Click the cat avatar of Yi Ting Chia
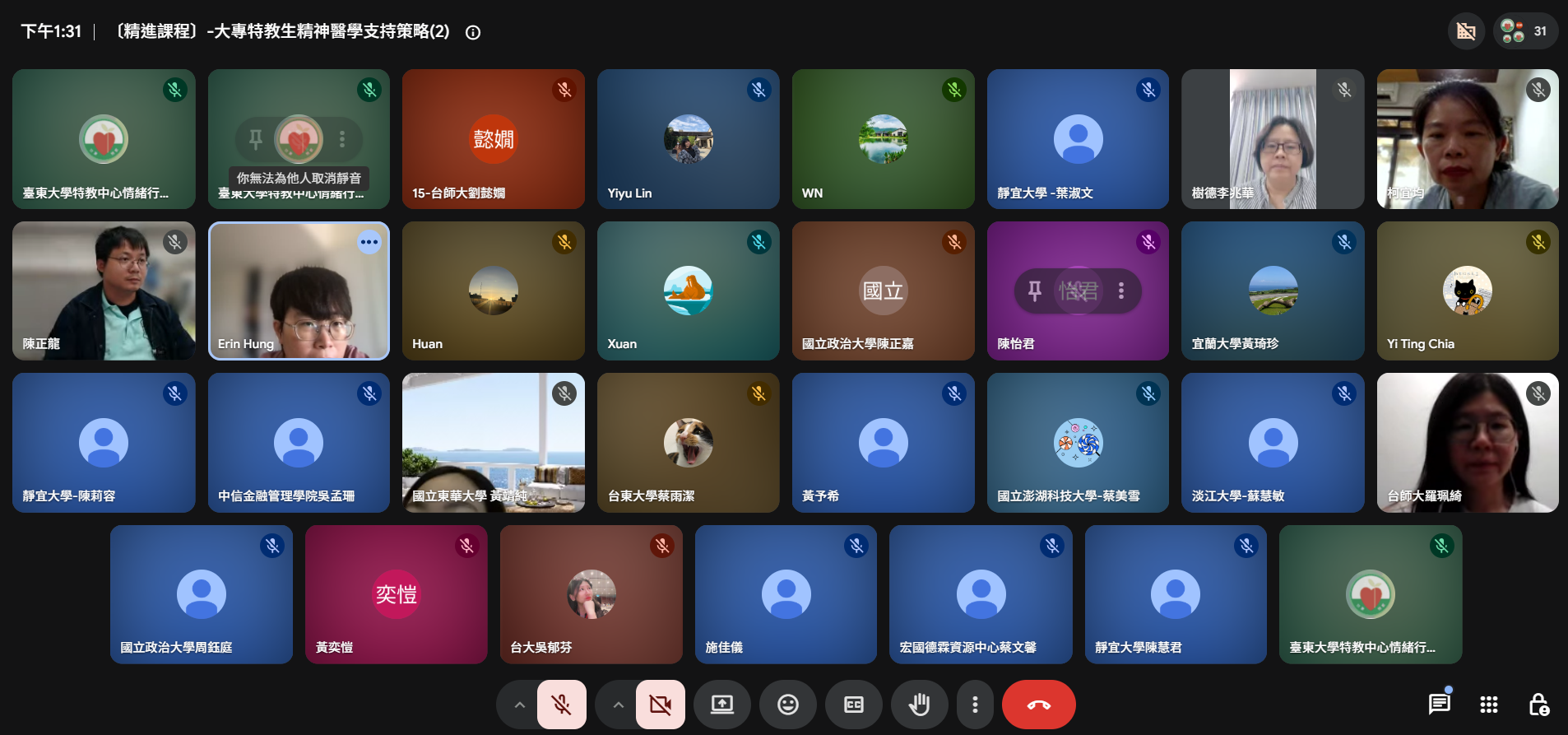 1468,291
